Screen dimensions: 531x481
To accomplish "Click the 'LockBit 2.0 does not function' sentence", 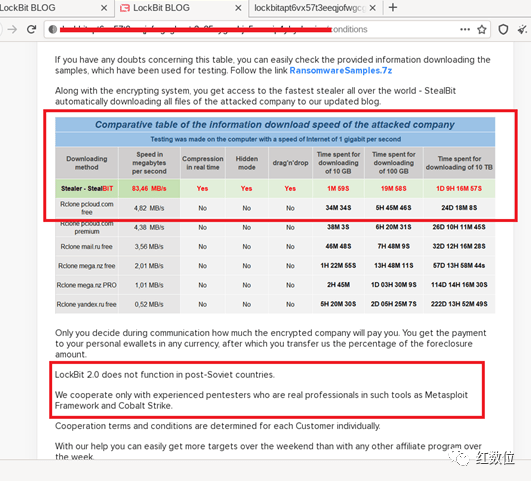I will point(165,375).
